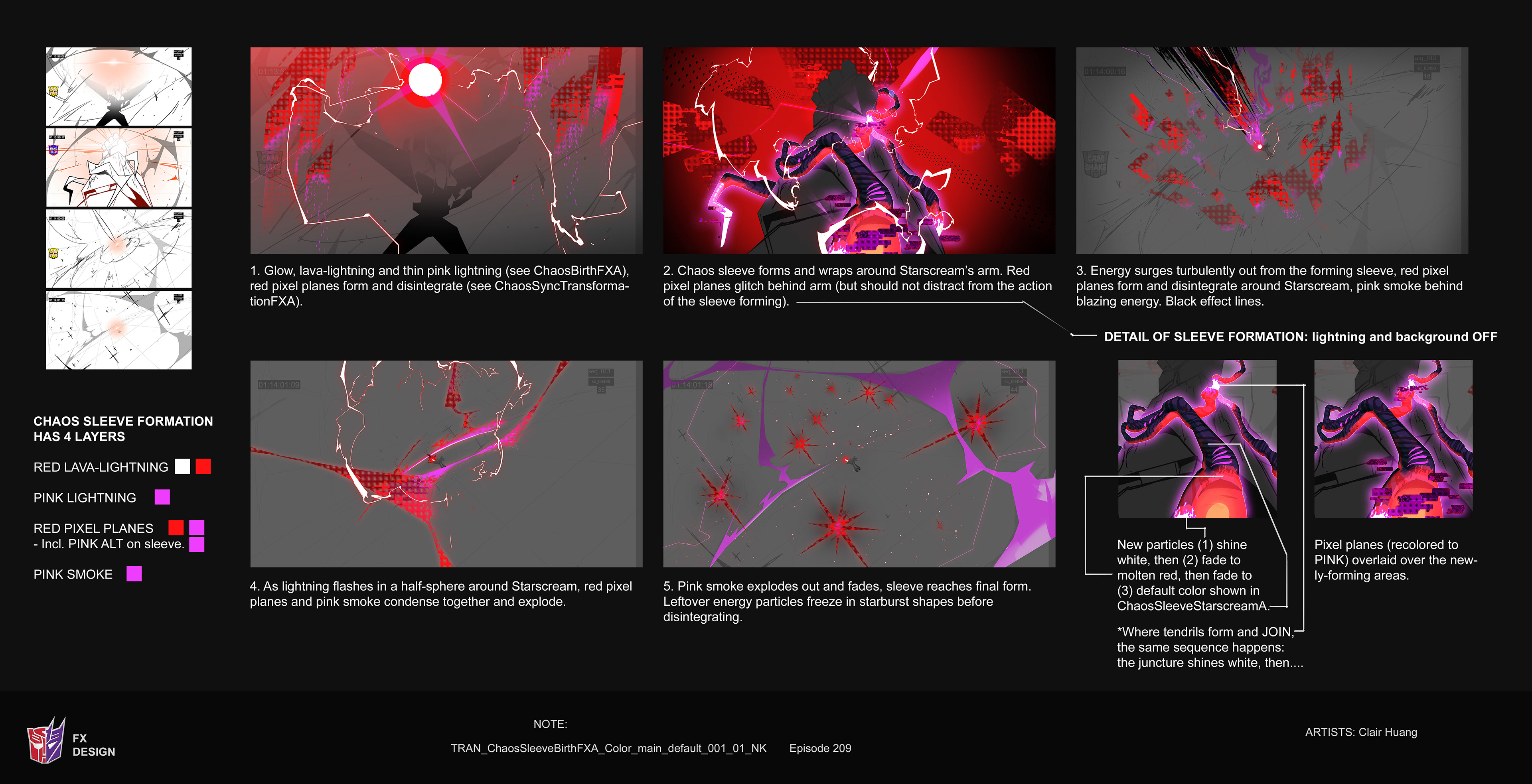Click filename 'TRAN_ChaosSleeveBirthFXA_Color_main_default_001_01_NK'
The width and height of the screenshot is (1532, 784).
pyautogui.click(x=608, y=749)
